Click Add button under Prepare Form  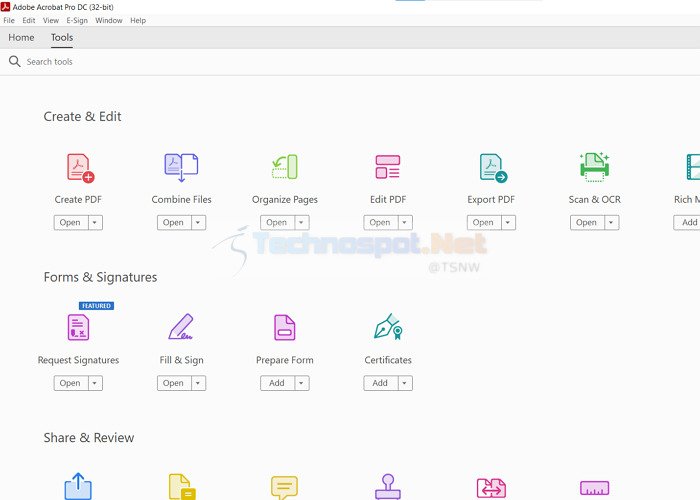(277, 383)
